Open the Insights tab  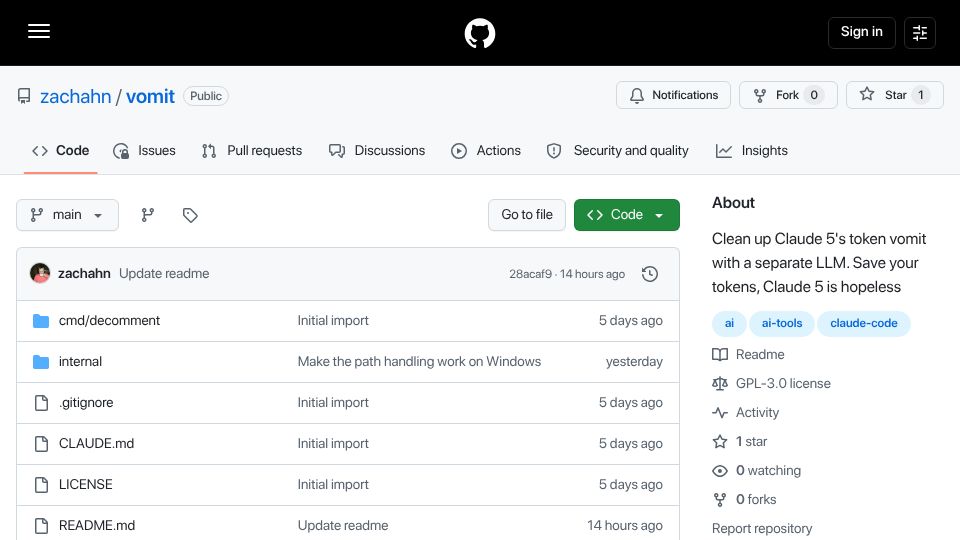click(751, 151)
